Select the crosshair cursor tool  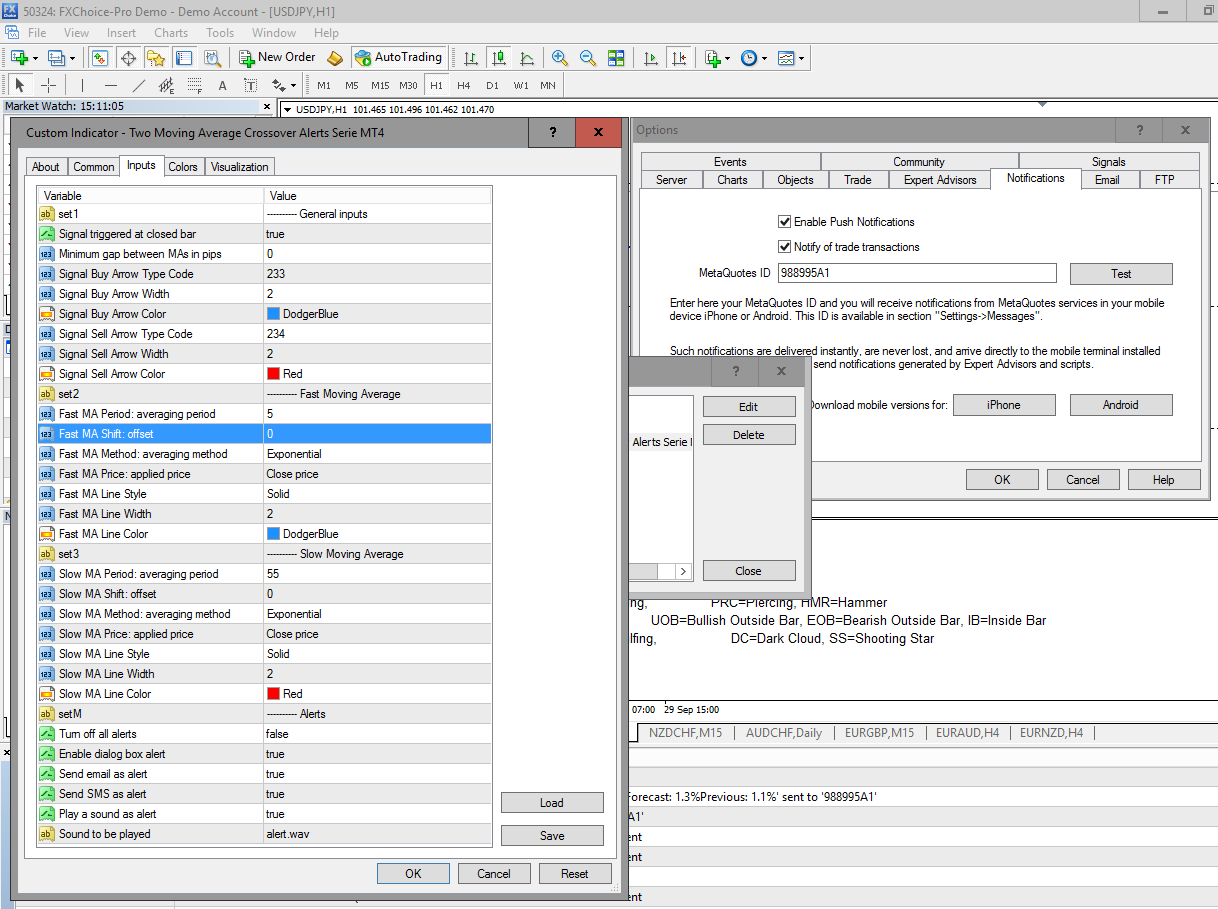click(48, 85)
